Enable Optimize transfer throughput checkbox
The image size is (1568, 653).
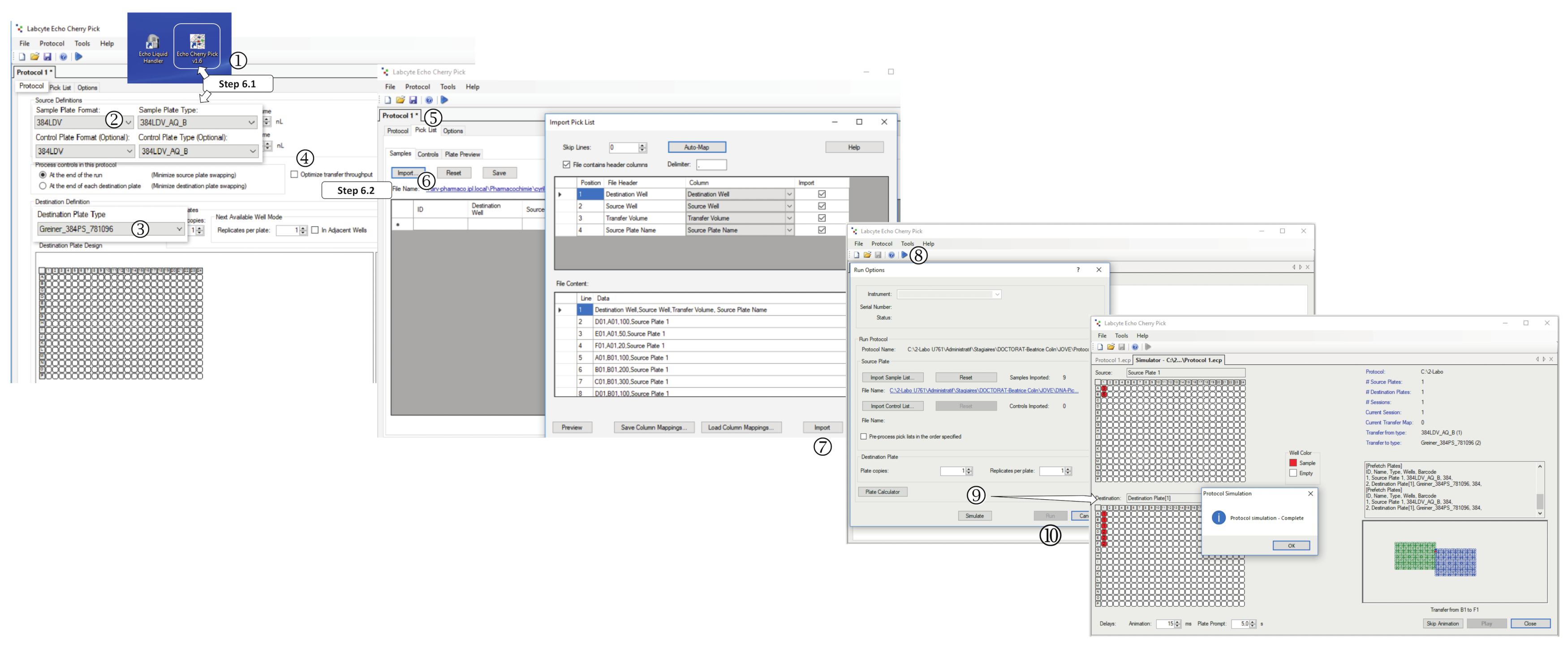pyautogui.click(x=295, y=174)
